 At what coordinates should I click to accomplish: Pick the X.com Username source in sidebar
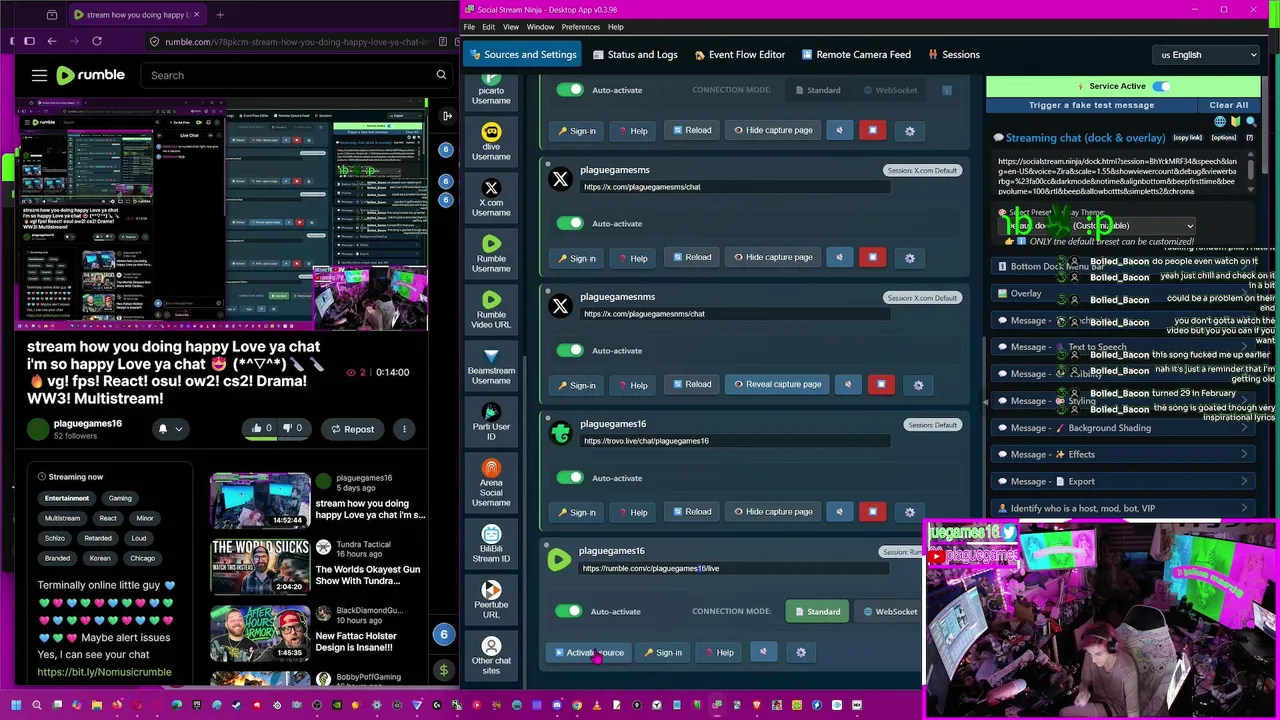pyautogui.click(x=491, y=198)
